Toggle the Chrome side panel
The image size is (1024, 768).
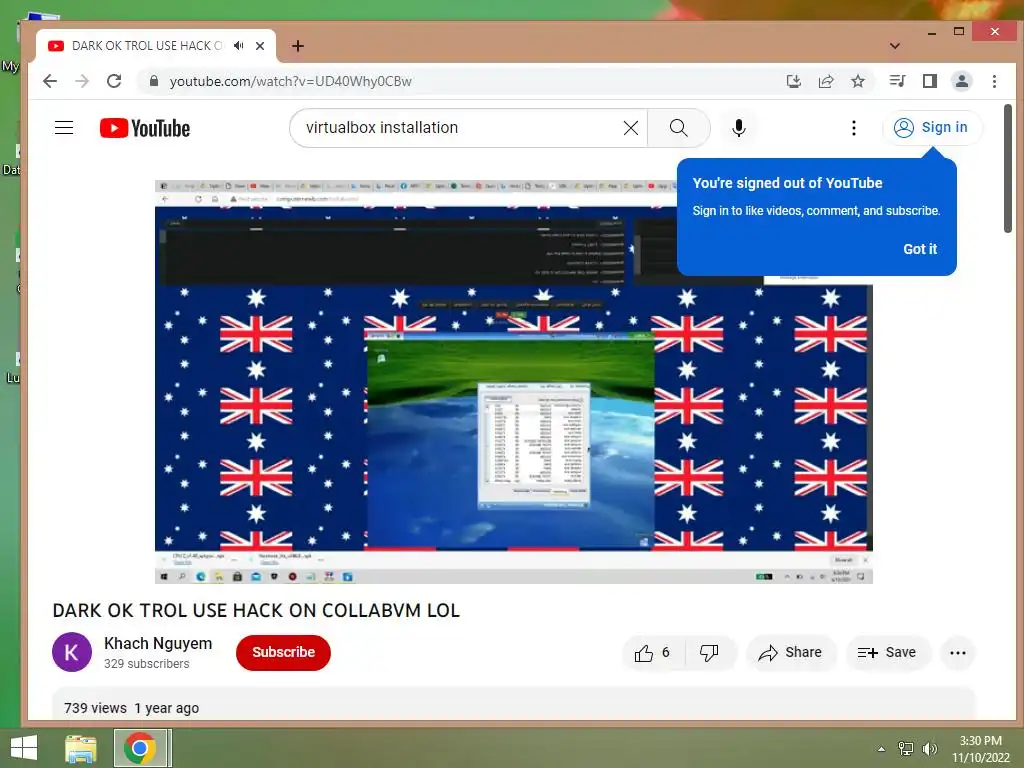click(x=930, y=81)
